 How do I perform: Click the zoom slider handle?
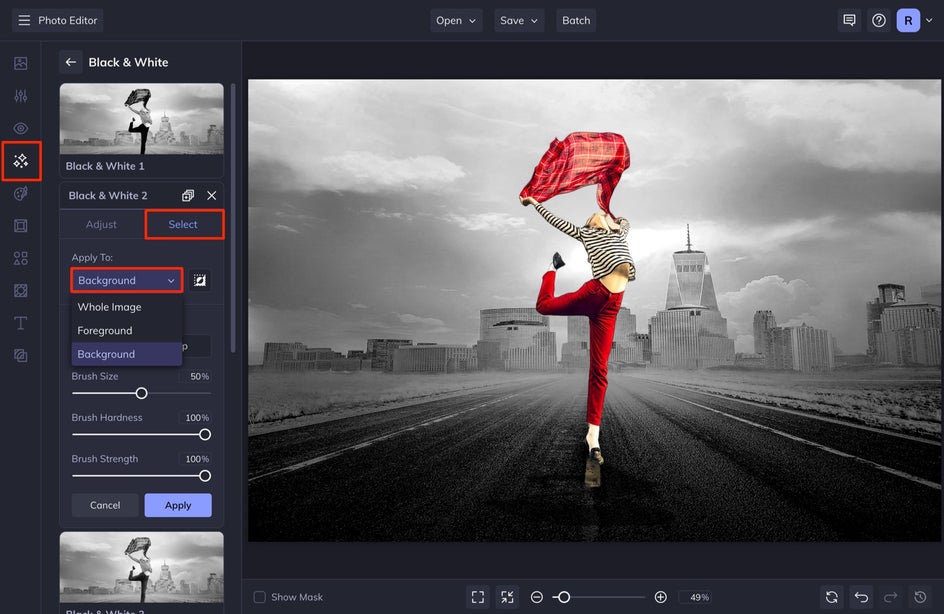pos(564,597)
